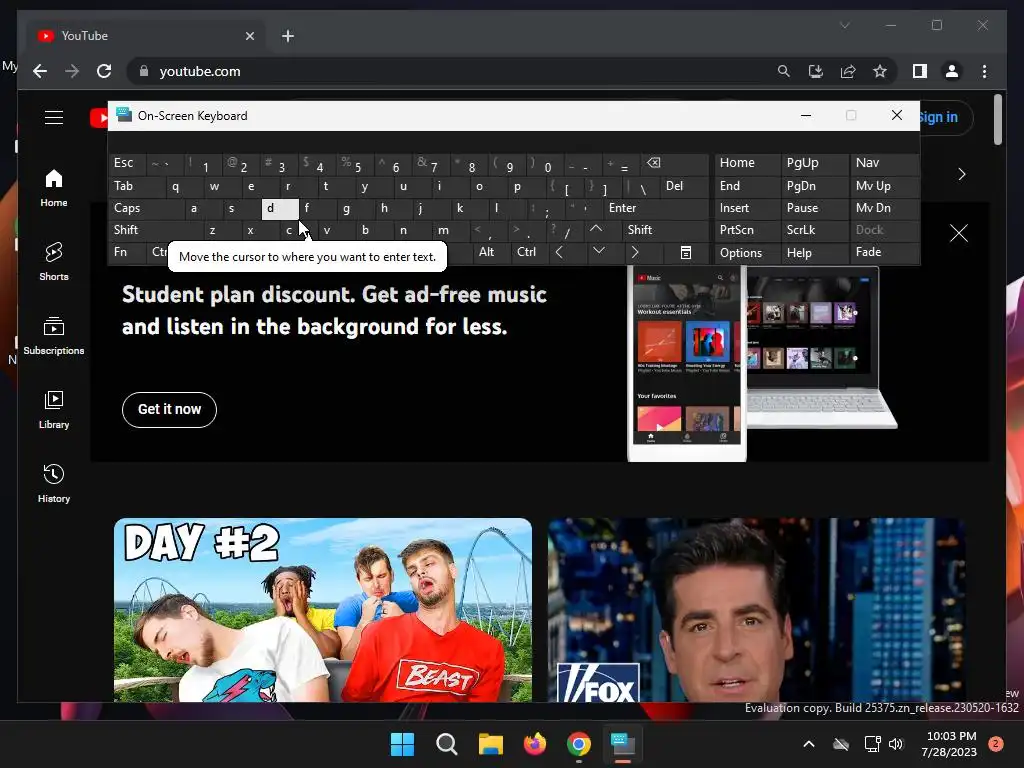Screen dimensions: 1024x768
Task: Click the Tab key on keyboard
Action: pos(136,186)
